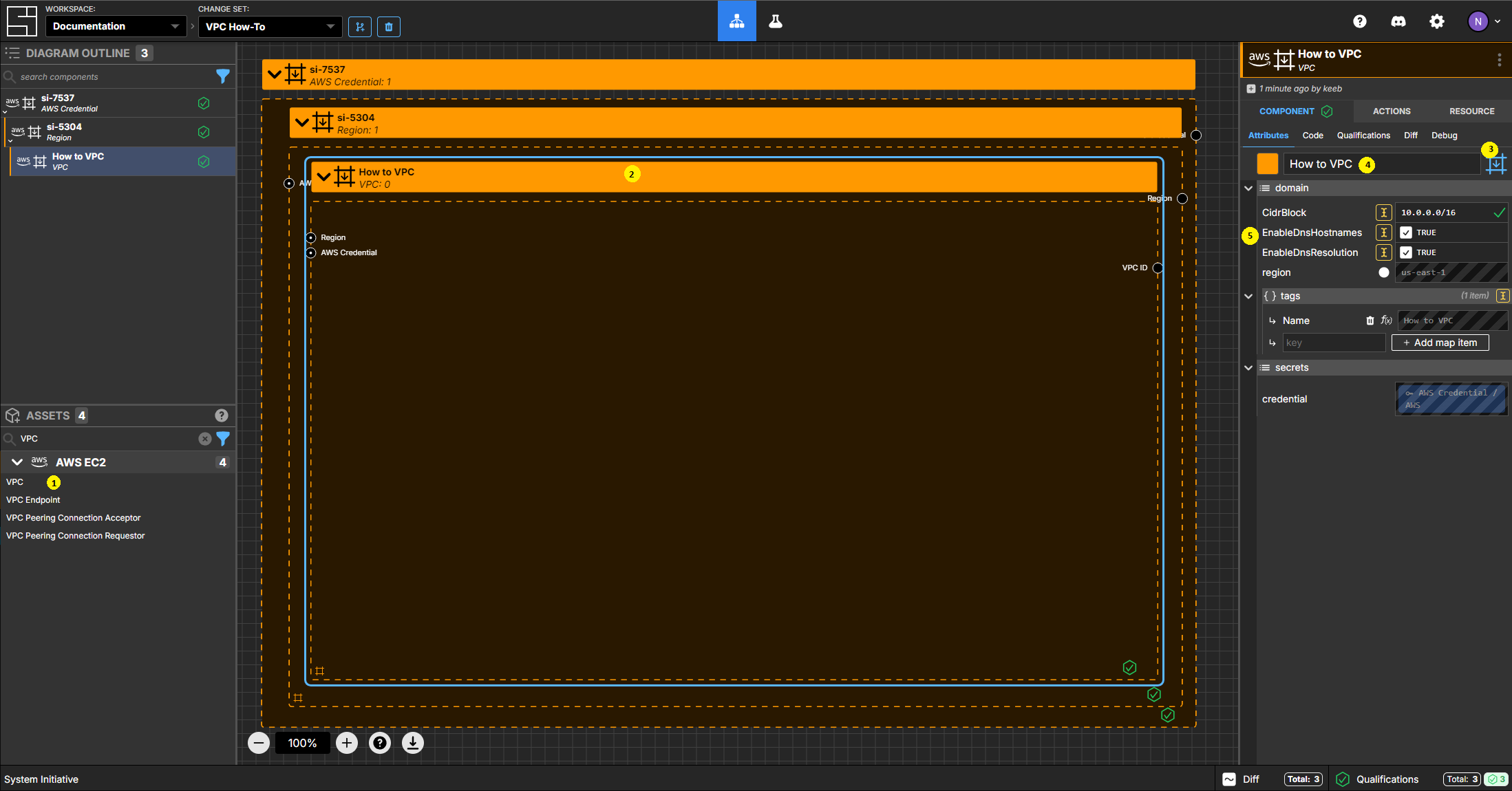Image resolution: width=1512 pixels, height=791 pixels.
Task: Open the Qualifications sub-tab
Action: coord(1363,136)
